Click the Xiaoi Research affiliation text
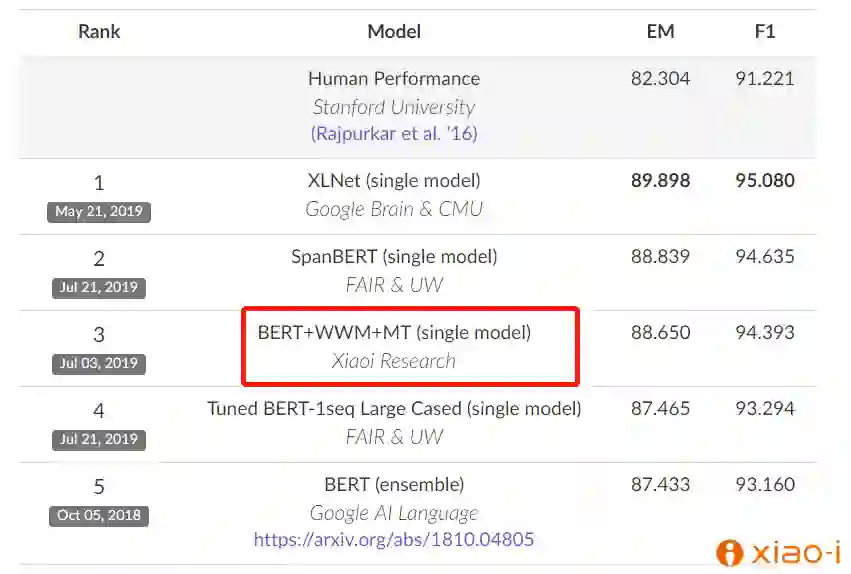This screenshot has width=851, height=574. (x=394, y=361)
